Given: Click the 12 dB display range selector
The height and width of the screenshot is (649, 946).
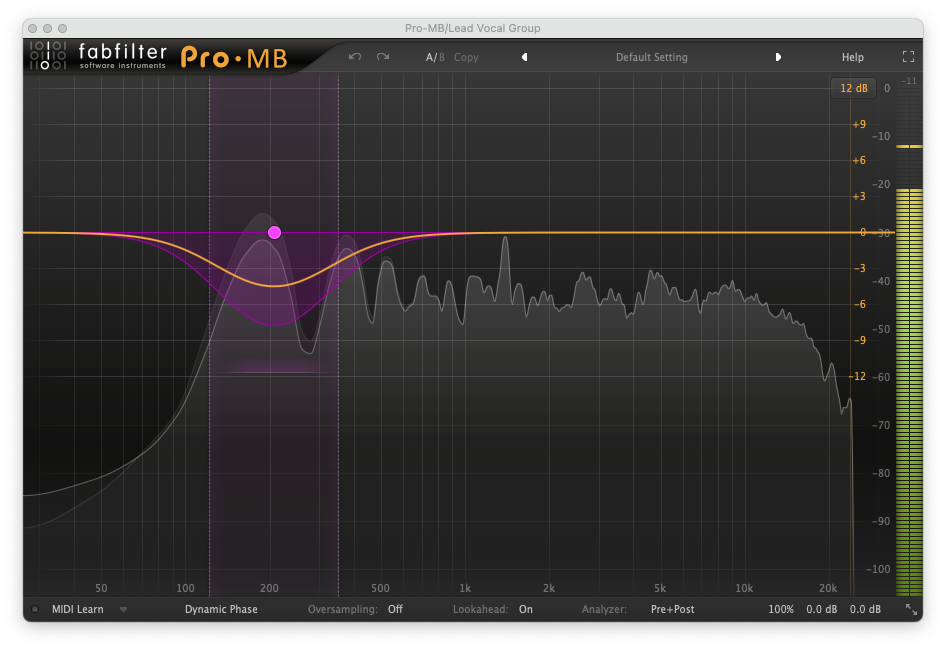Looking at the screenshot, I should 853,88.
